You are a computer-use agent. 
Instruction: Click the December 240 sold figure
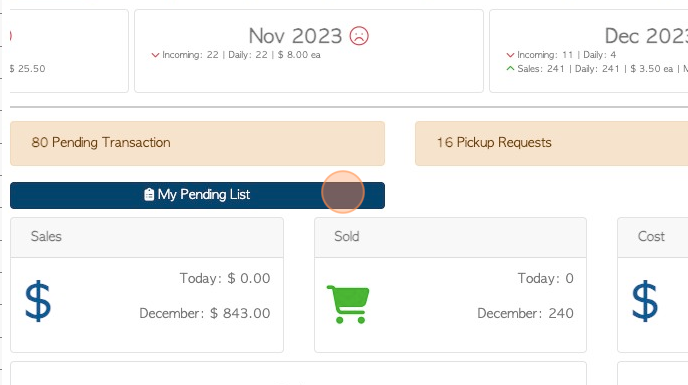[x=525, y=313]
